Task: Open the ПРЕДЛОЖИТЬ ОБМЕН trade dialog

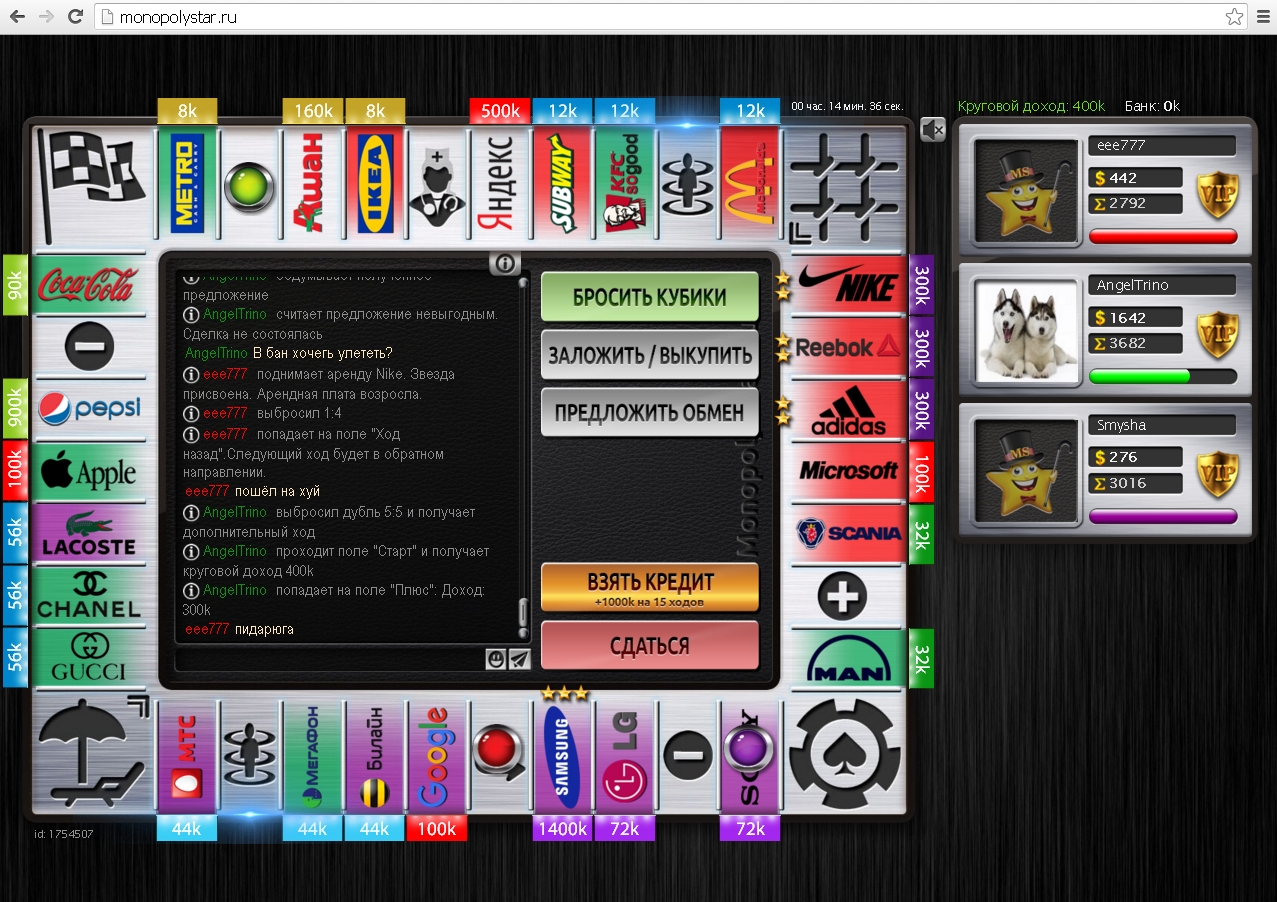Action: [650, 412]
